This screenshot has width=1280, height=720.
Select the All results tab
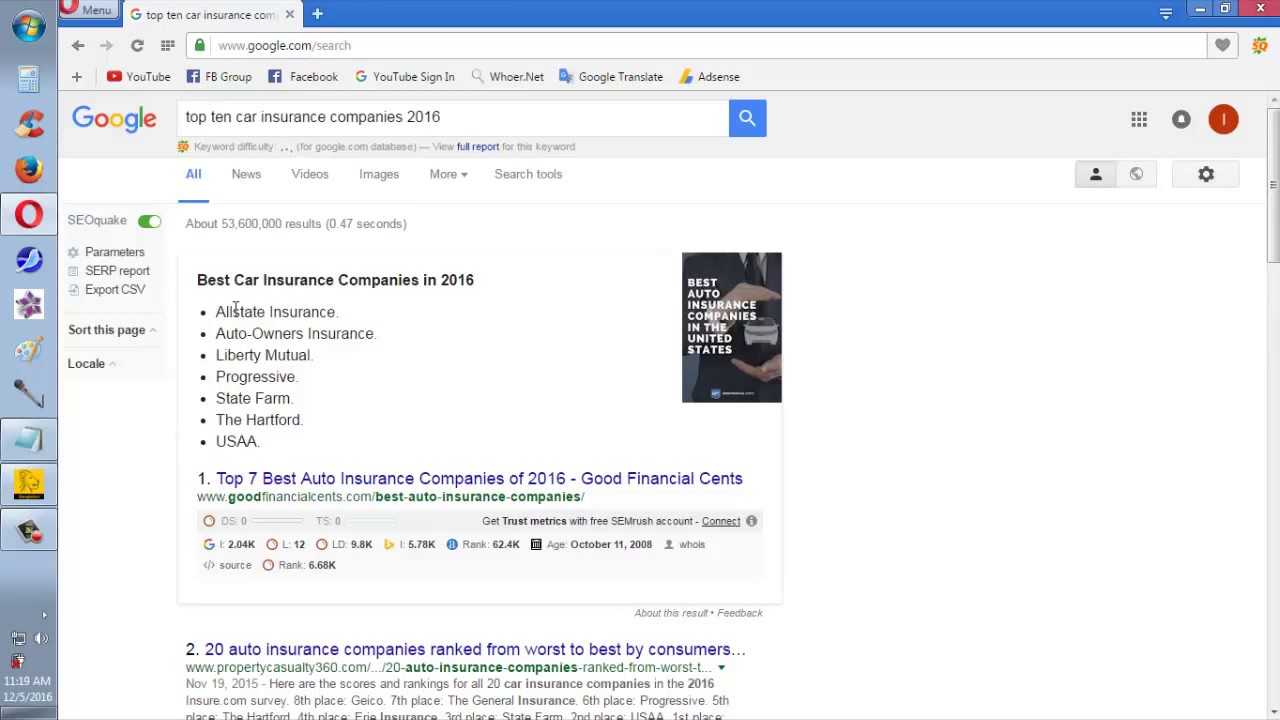pos(193,174)
